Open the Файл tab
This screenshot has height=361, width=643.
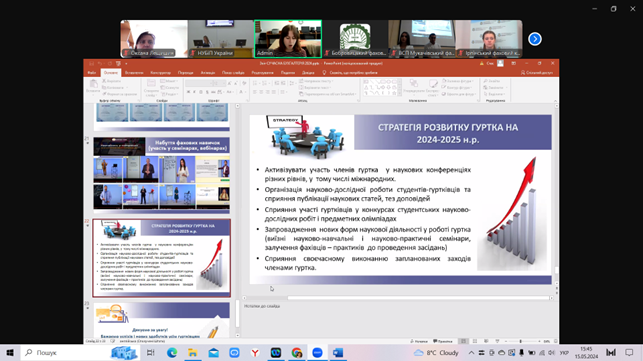coord(91,73)
